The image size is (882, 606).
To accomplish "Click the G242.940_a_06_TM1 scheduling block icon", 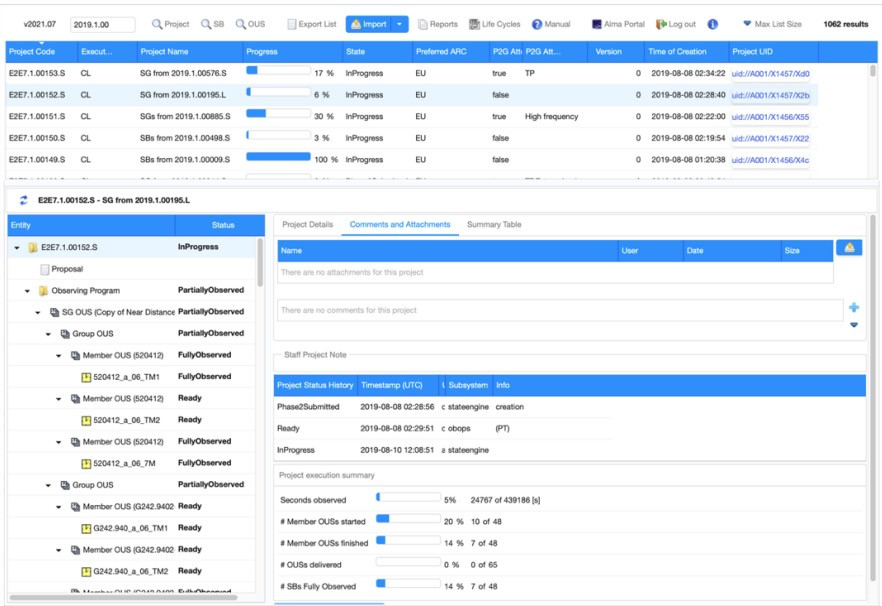I will 86,528.
